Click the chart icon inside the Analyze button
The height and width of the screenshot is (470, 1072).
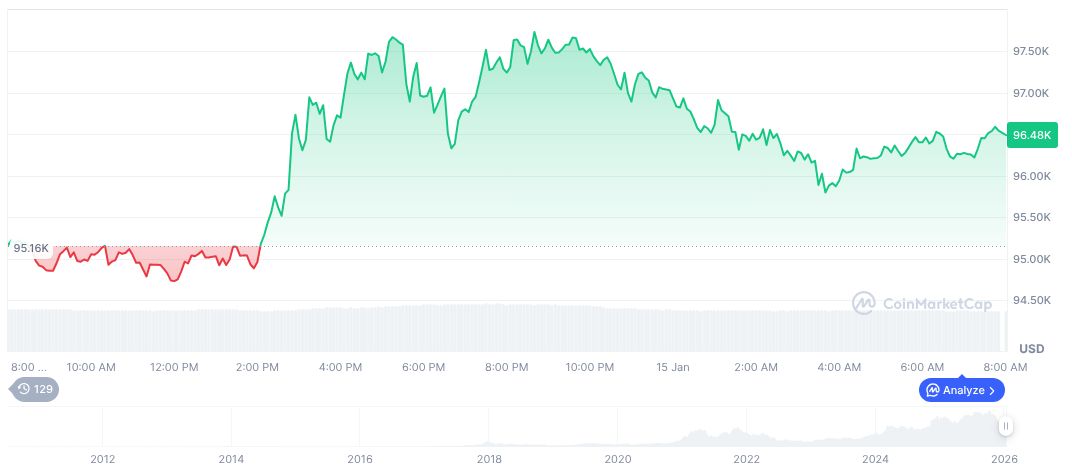(933, 390)
